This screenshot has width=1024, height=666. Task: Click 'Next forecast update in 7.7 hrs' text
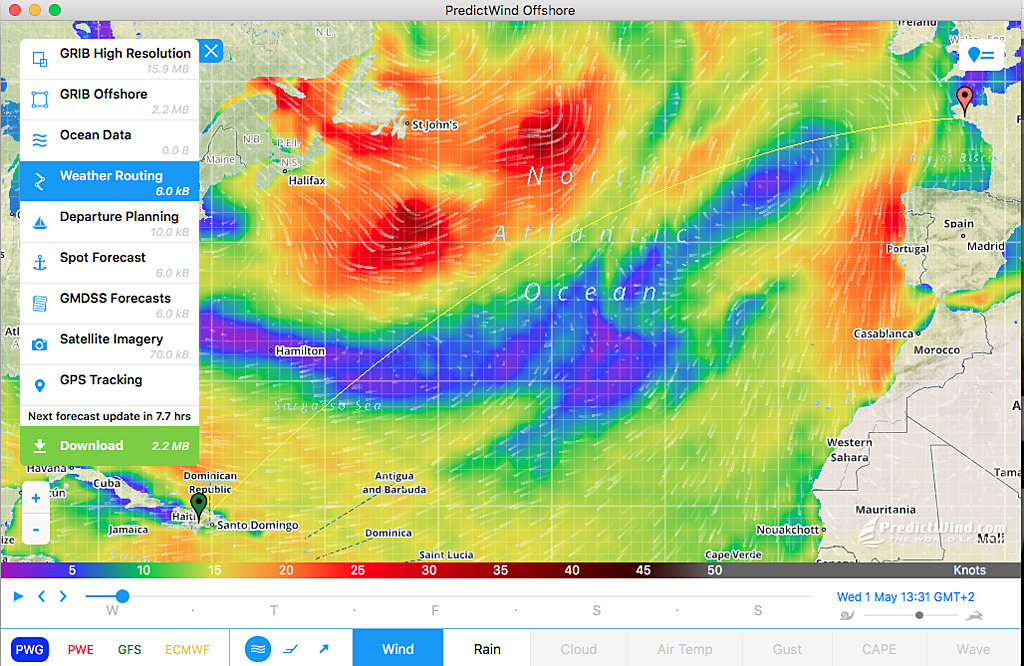[x=110, y=416]
